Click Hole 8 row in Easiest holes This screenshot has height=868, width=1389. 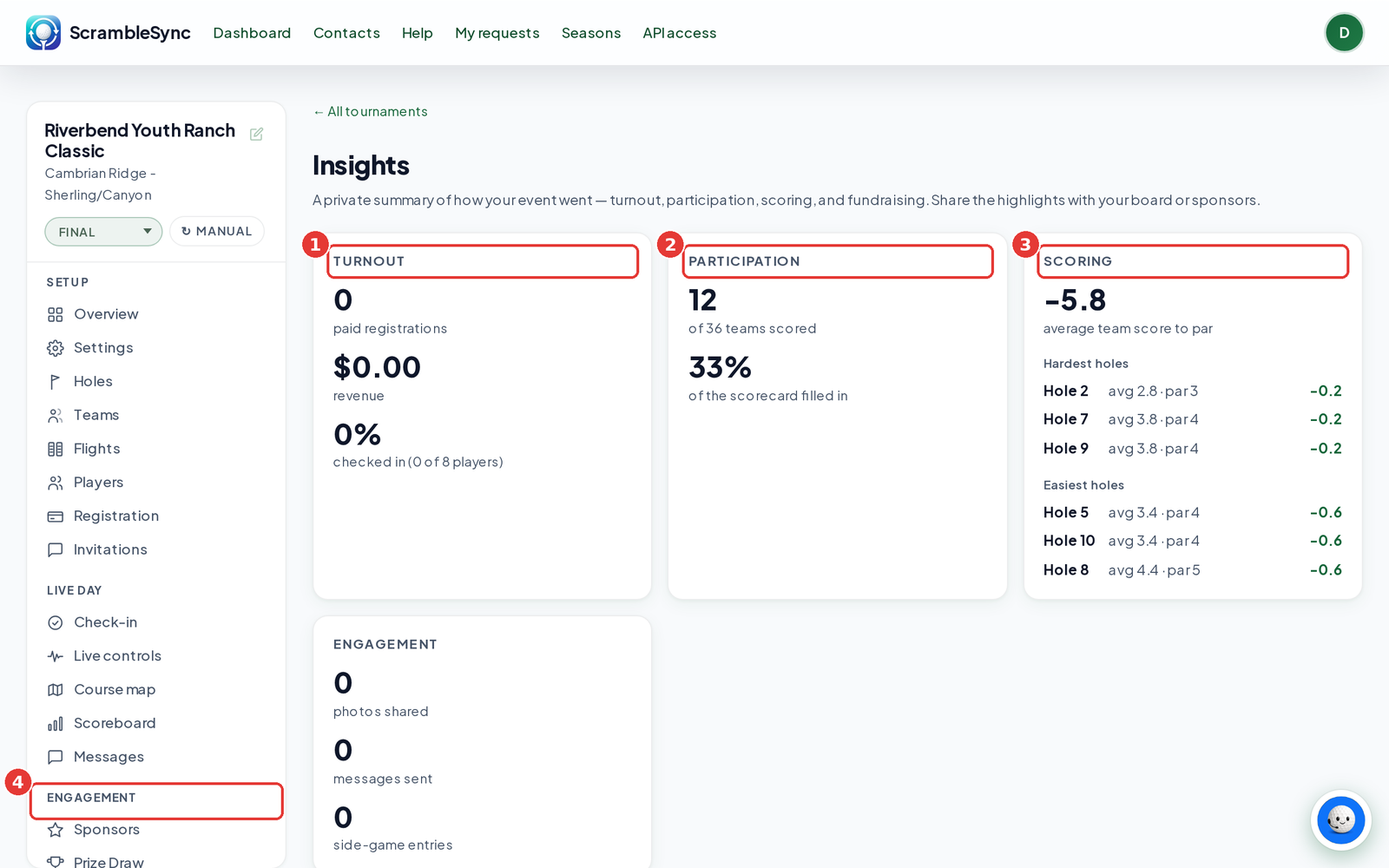(x=1193, y=570)
